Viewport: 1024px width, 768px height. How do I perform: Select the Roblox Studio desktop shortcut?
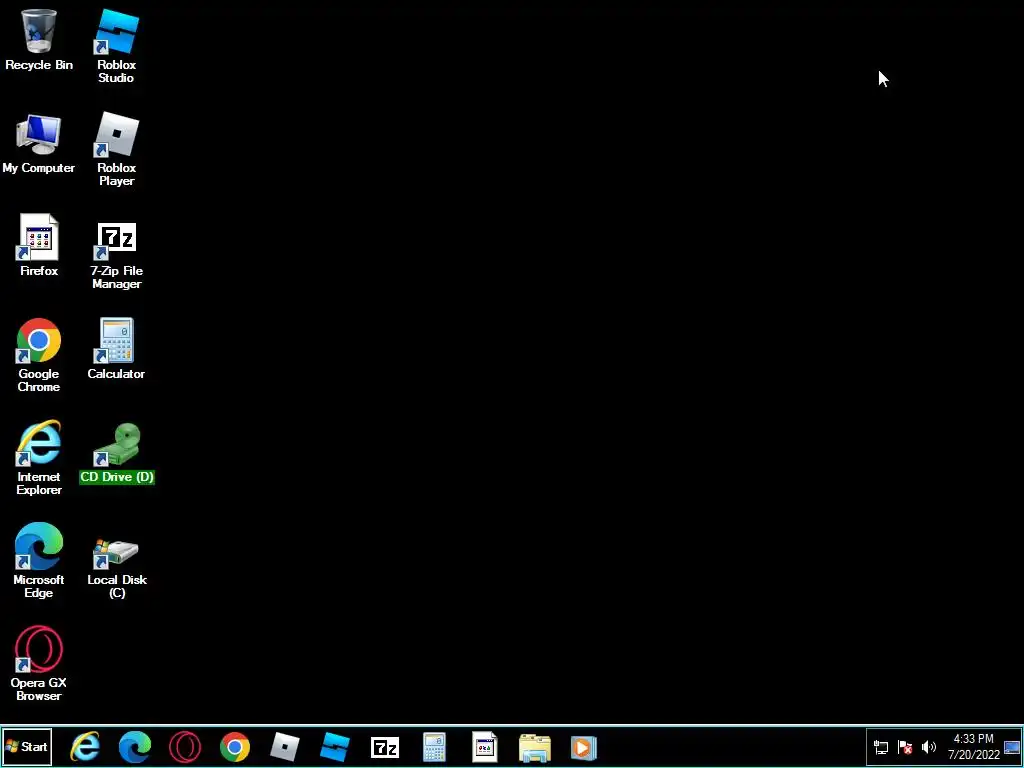coord(116,46)
